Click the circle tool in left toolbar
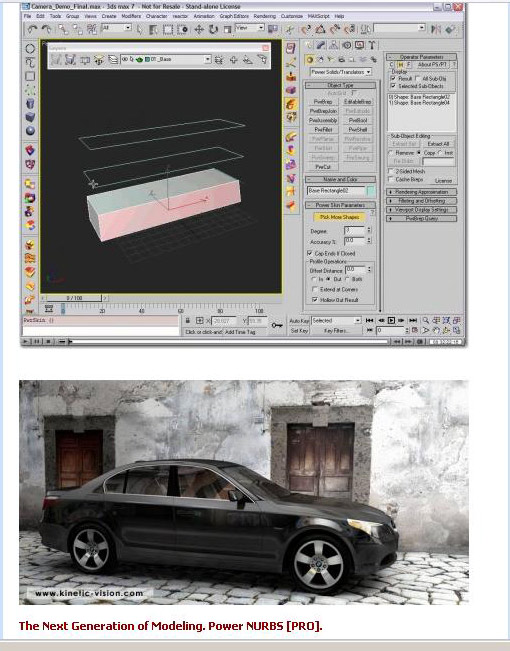The height and width of the screenshot is (651, 510). (x=30, y=49)
